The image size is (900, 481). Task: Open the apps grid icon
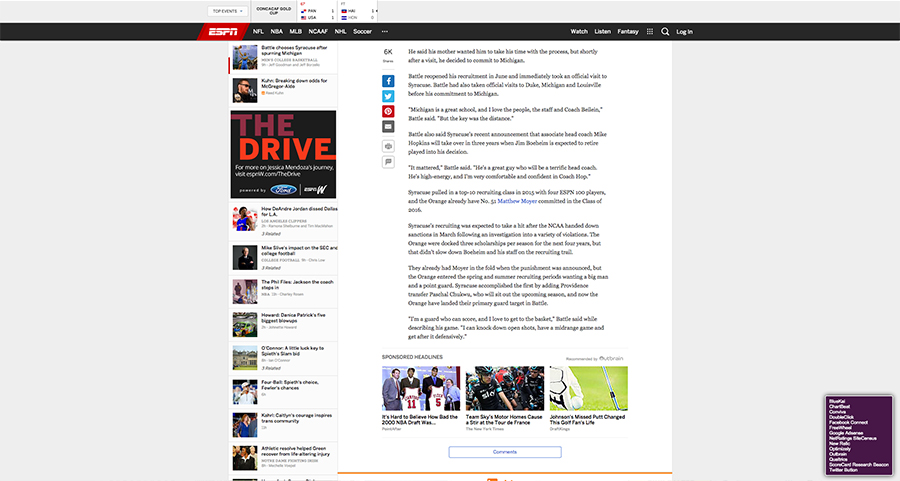pos(650,32)
